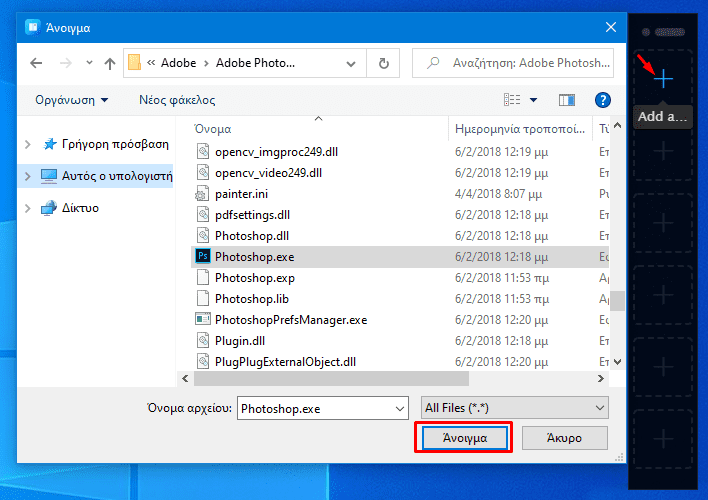Open the All Files (*.*) filter dropdown
The image size is (708, 500).
(515, 408)
